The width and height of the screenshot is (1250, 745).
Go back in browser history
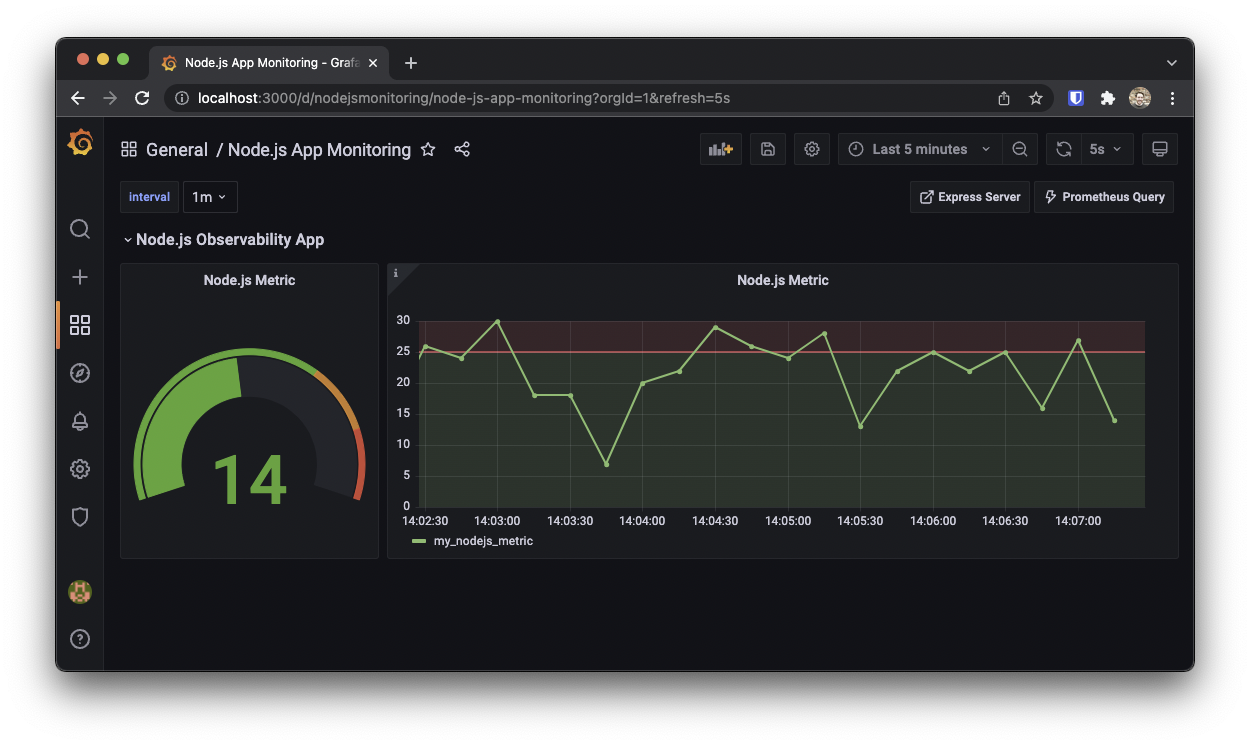pos(78,98)
